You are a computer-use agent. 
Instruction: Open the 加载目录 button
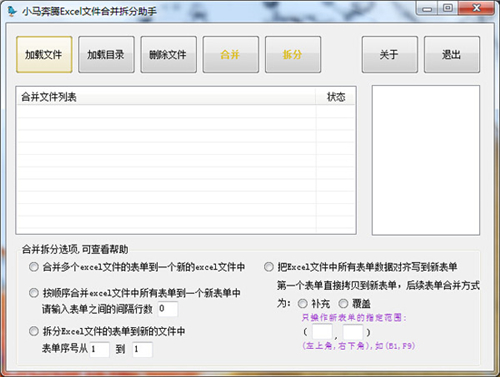click(x=106, y=54)
